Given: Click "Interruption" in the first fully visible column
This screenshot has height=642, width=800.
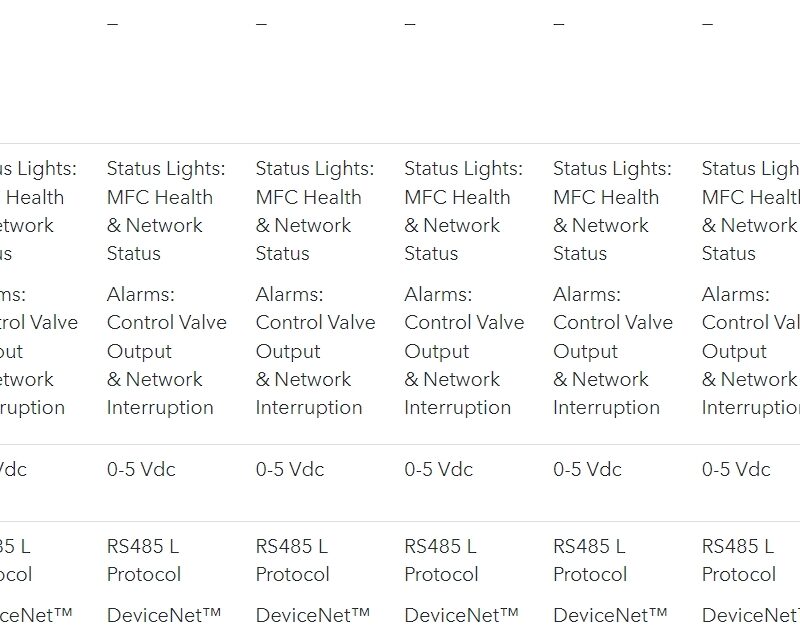Looking at the screenshot, I should [x=160, y=408].
